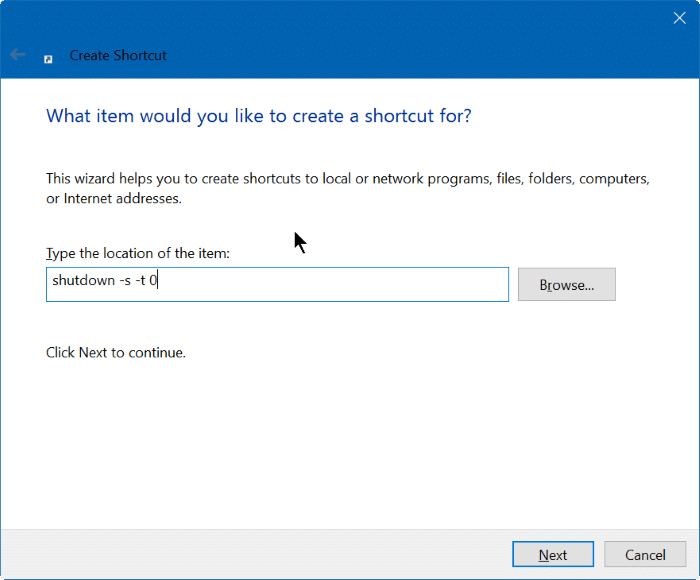Click the 'or Internet addresses' text line
The height and width of the screenshot is (580, 700).
coord(114,198)
